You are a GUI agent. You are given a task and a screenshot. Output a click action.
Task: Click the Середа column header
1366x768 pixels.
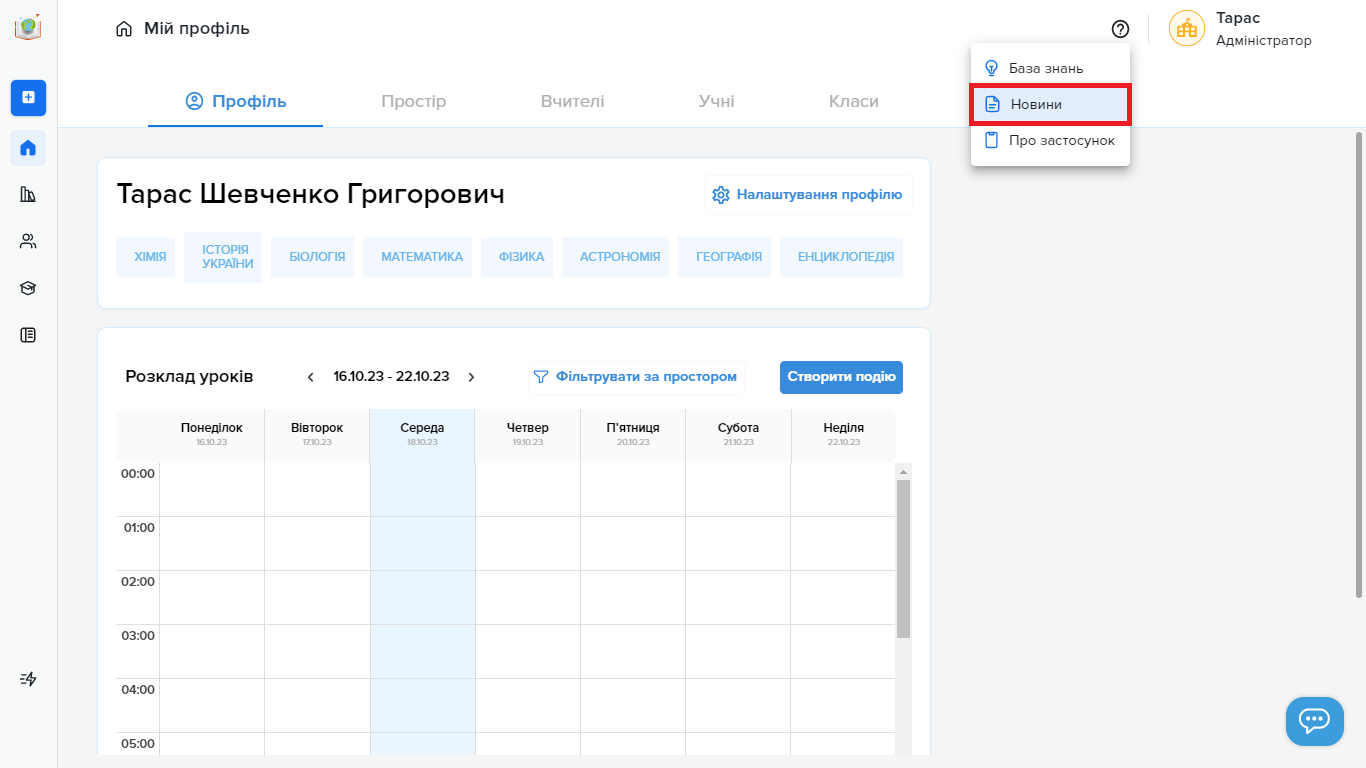point(422,434)
